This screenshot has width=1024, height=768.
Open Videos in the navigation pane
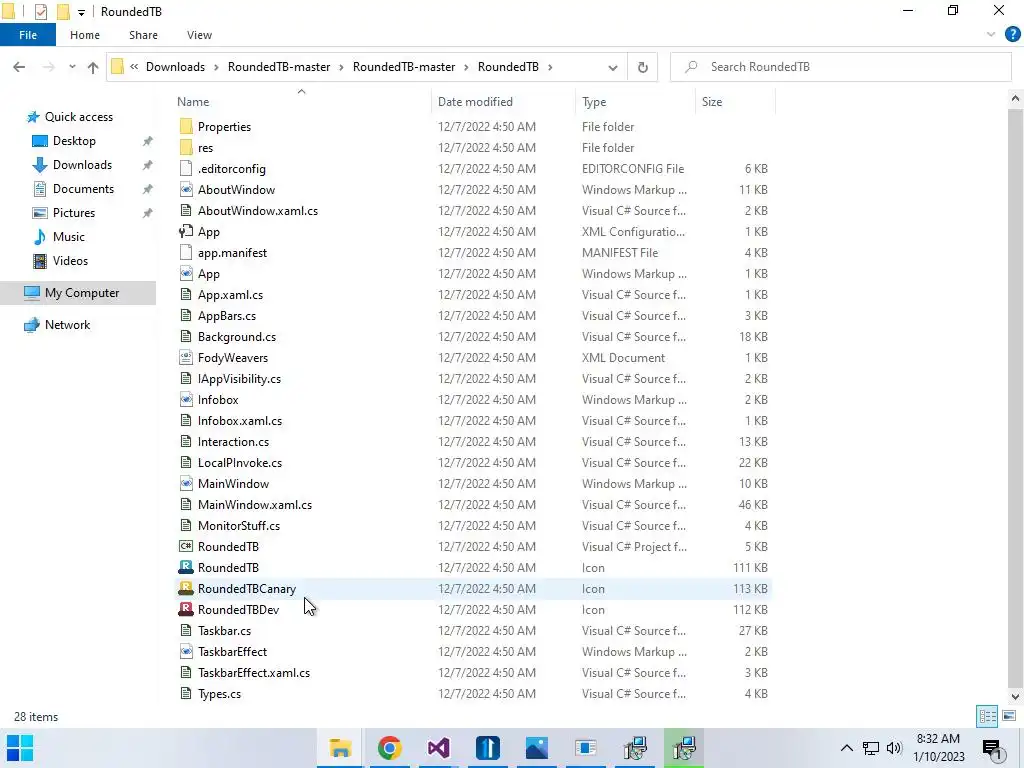(70, 261)
